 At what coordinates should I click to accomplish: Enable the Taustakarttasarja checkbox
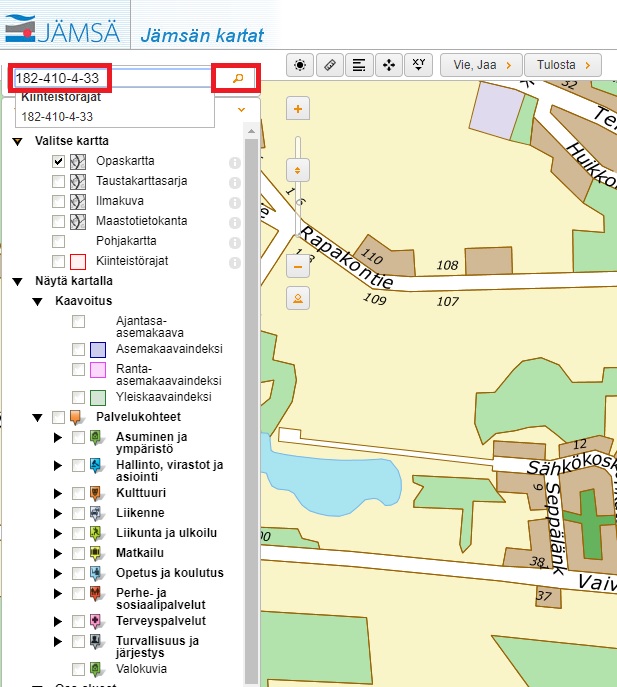click(58, 181)
